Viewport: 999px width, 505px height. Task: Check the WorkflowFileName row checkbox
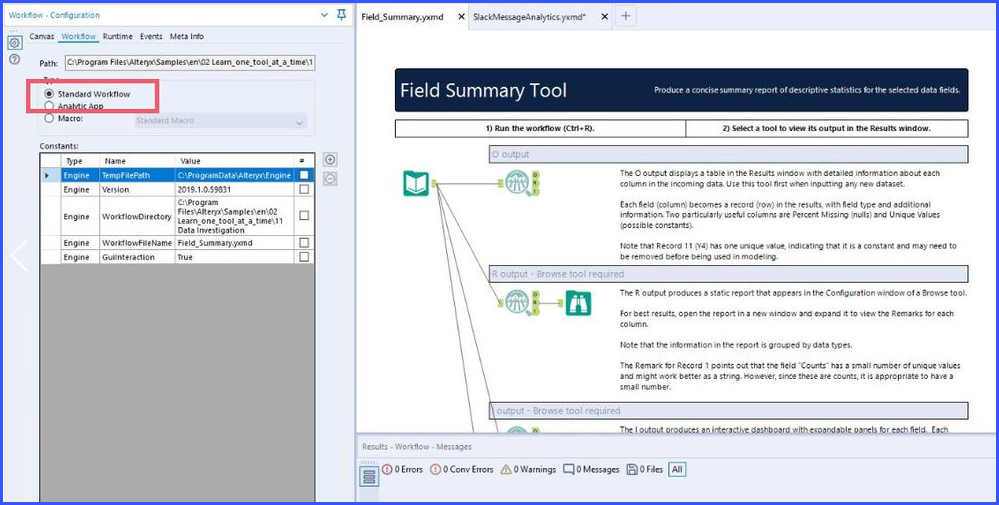pos(304,243)
